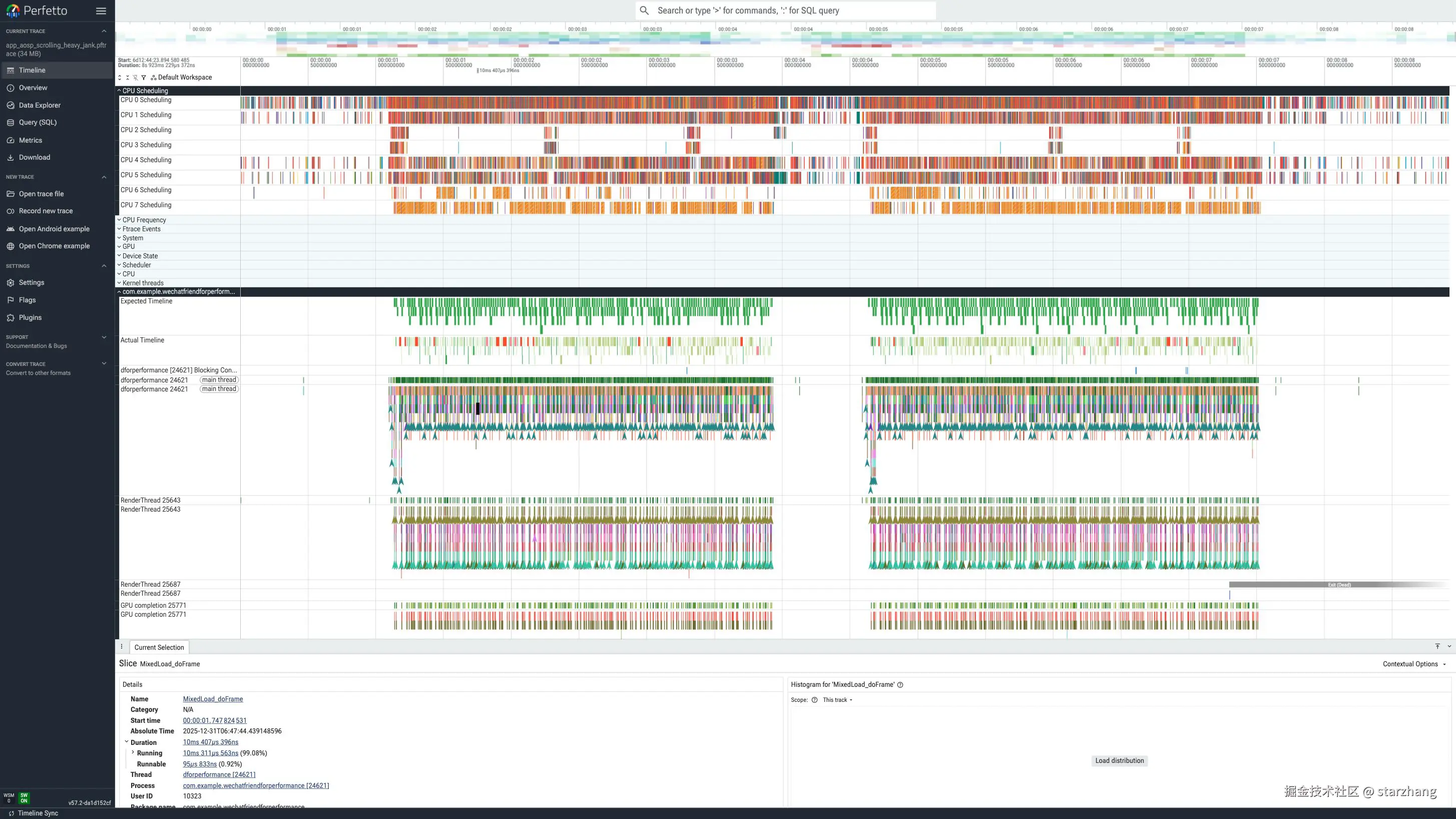1456x819 pixels.
Task: Click the Settings gear icon in sidebar
Action: 10,283
